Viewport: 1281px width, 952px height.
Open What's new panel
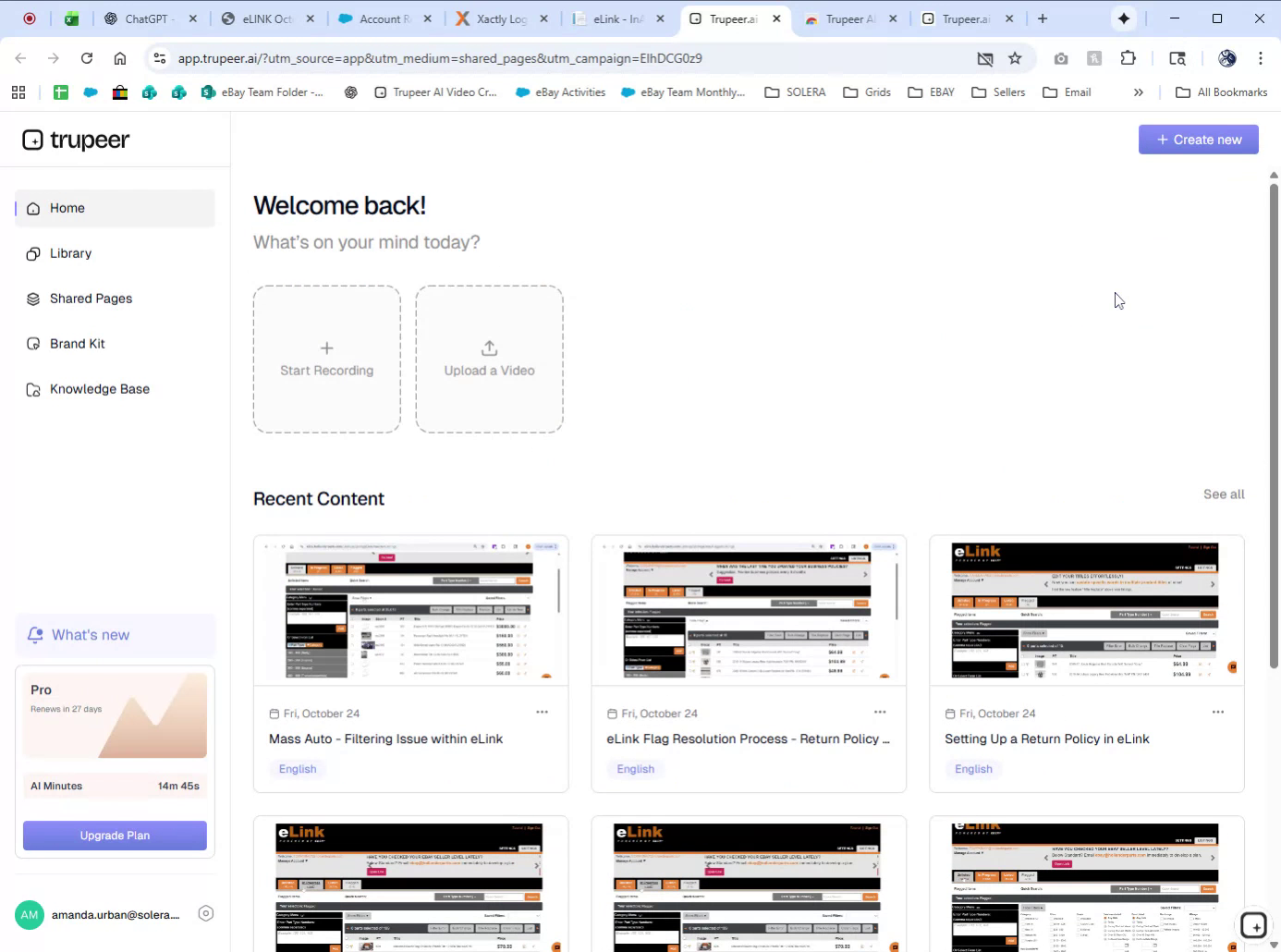115,635
